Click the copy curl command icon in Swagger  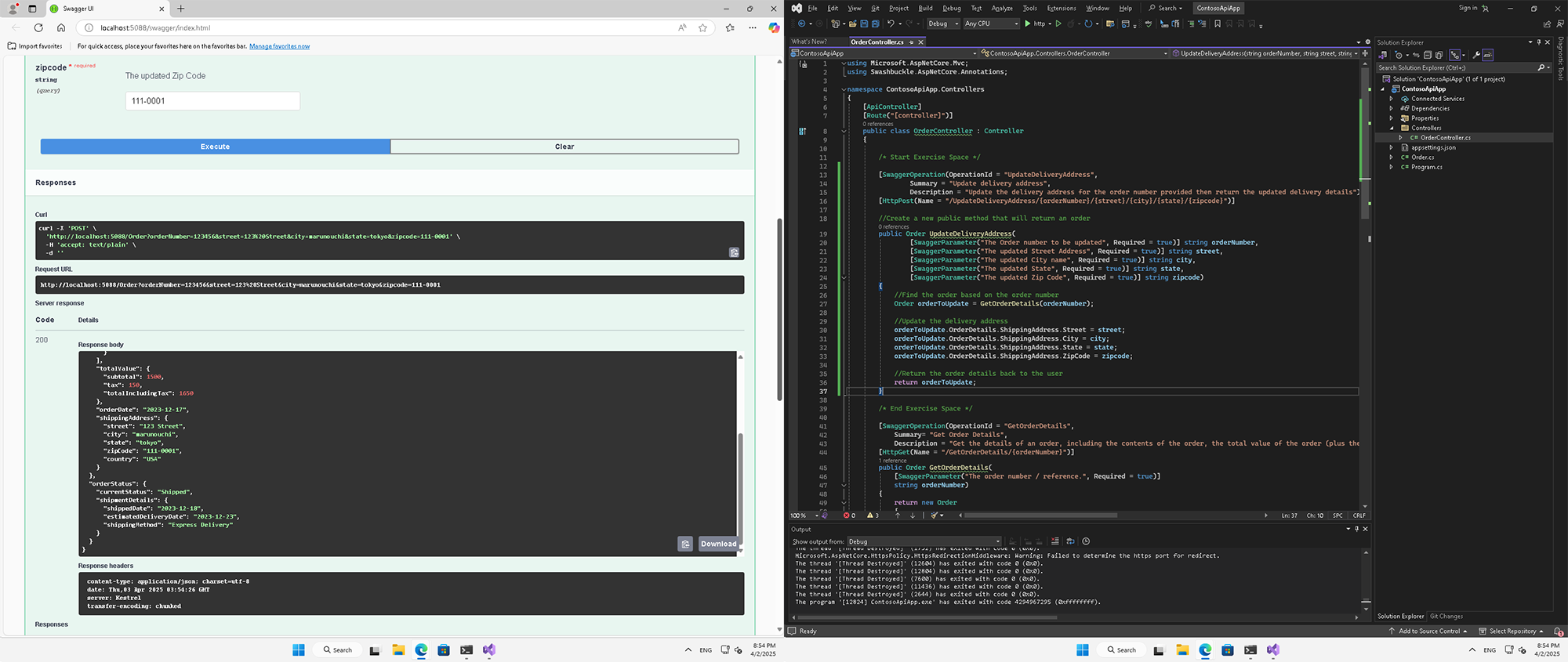[x=734, y=252]
